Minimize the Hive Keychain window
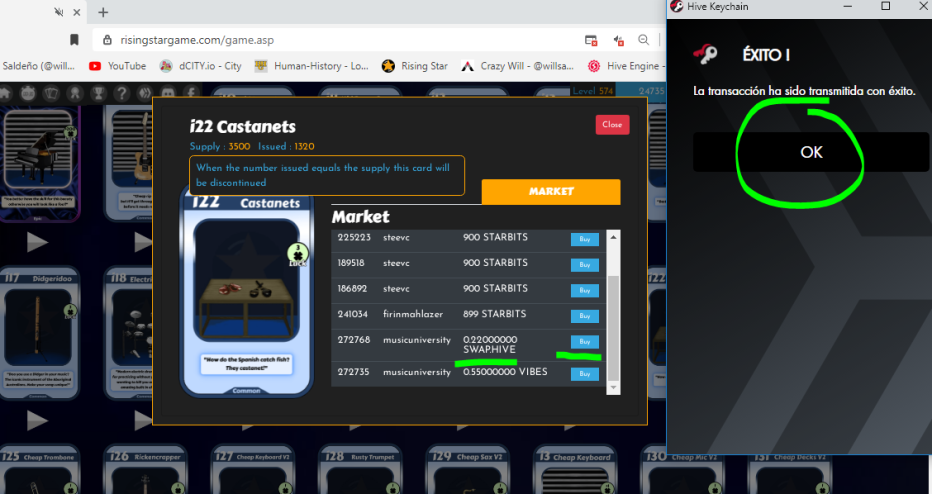The image size is (932, 494). [850, 7]
